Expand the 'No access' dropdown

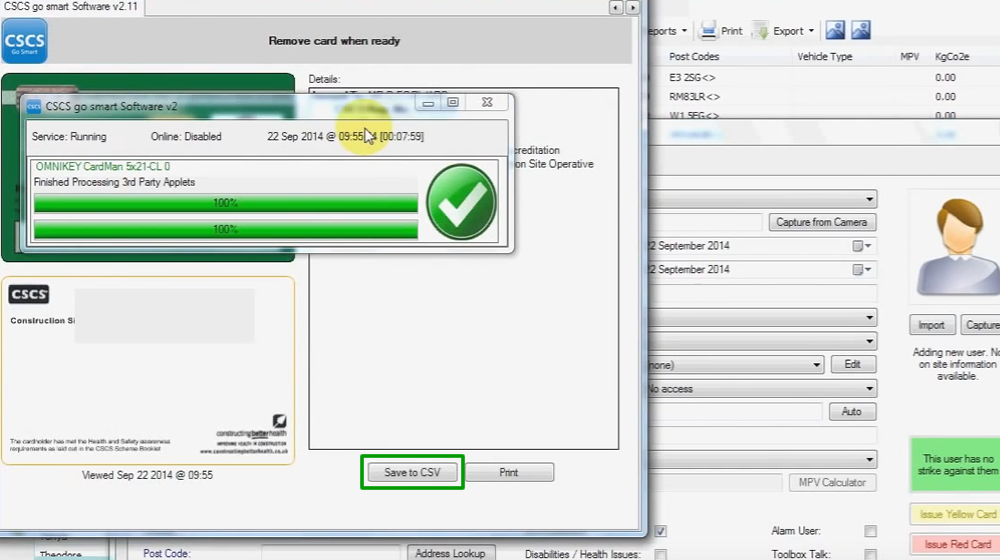[x=870, y=389]
